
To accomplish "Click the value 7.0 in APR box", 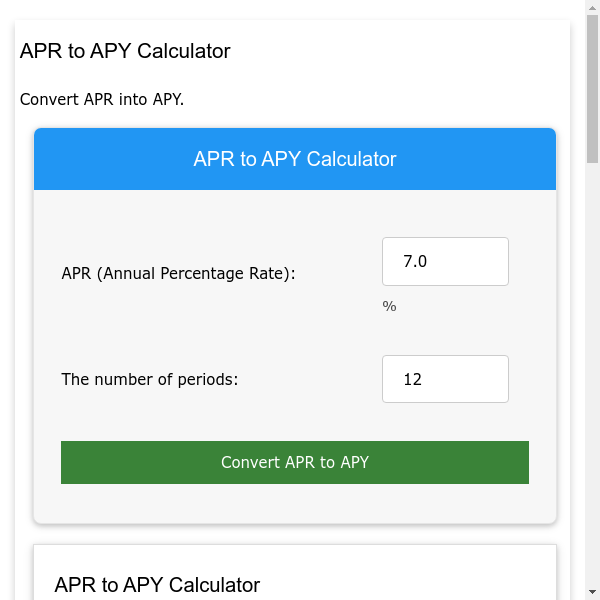I will [415, 262].
